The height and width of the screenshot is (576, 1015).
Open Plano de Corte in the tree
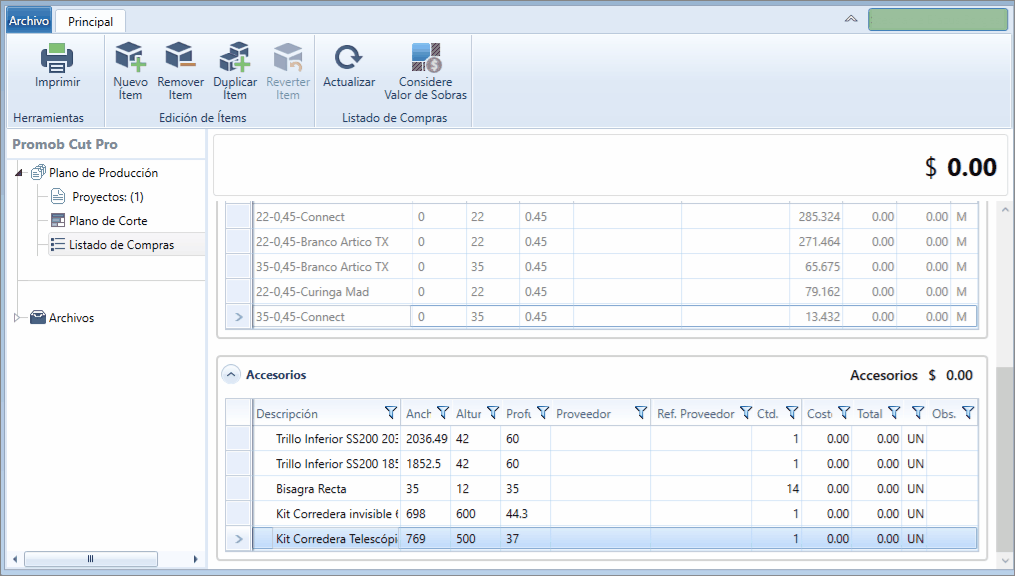pyautogui.click(x=108, y=221)
